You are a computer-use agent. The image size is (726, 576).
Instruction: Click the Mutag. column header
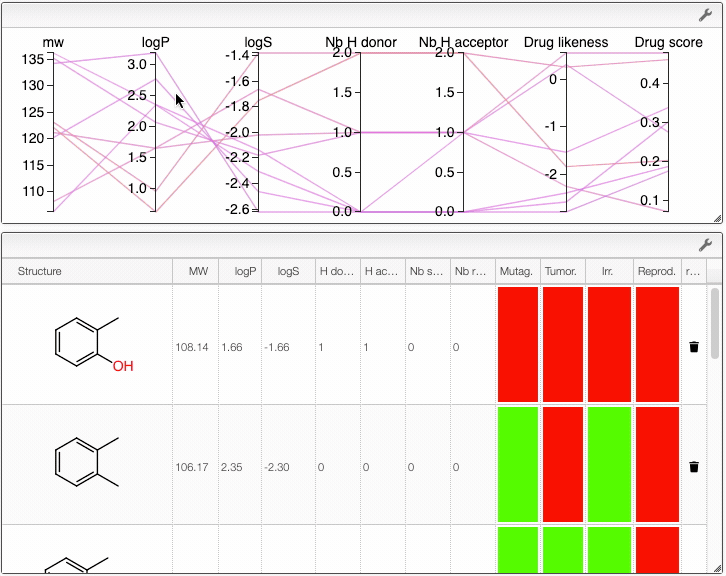(516, 271)
